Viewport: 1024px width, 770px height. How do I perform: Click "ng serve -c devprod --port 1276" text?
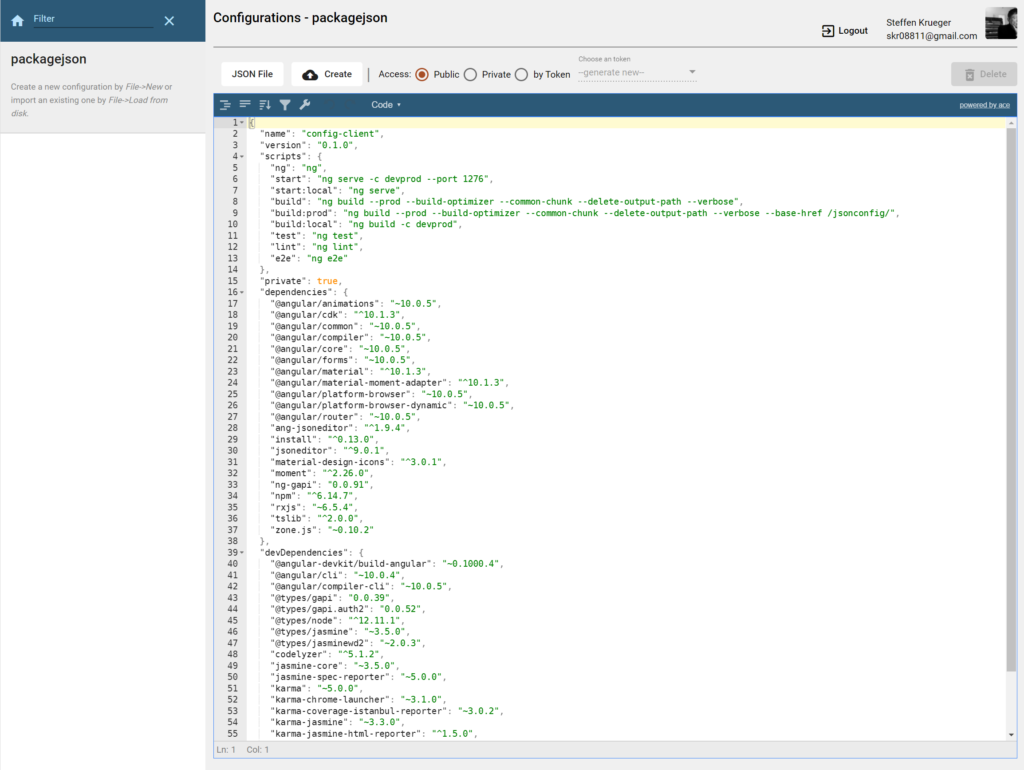pyautogui.click(x=403, y=179)
